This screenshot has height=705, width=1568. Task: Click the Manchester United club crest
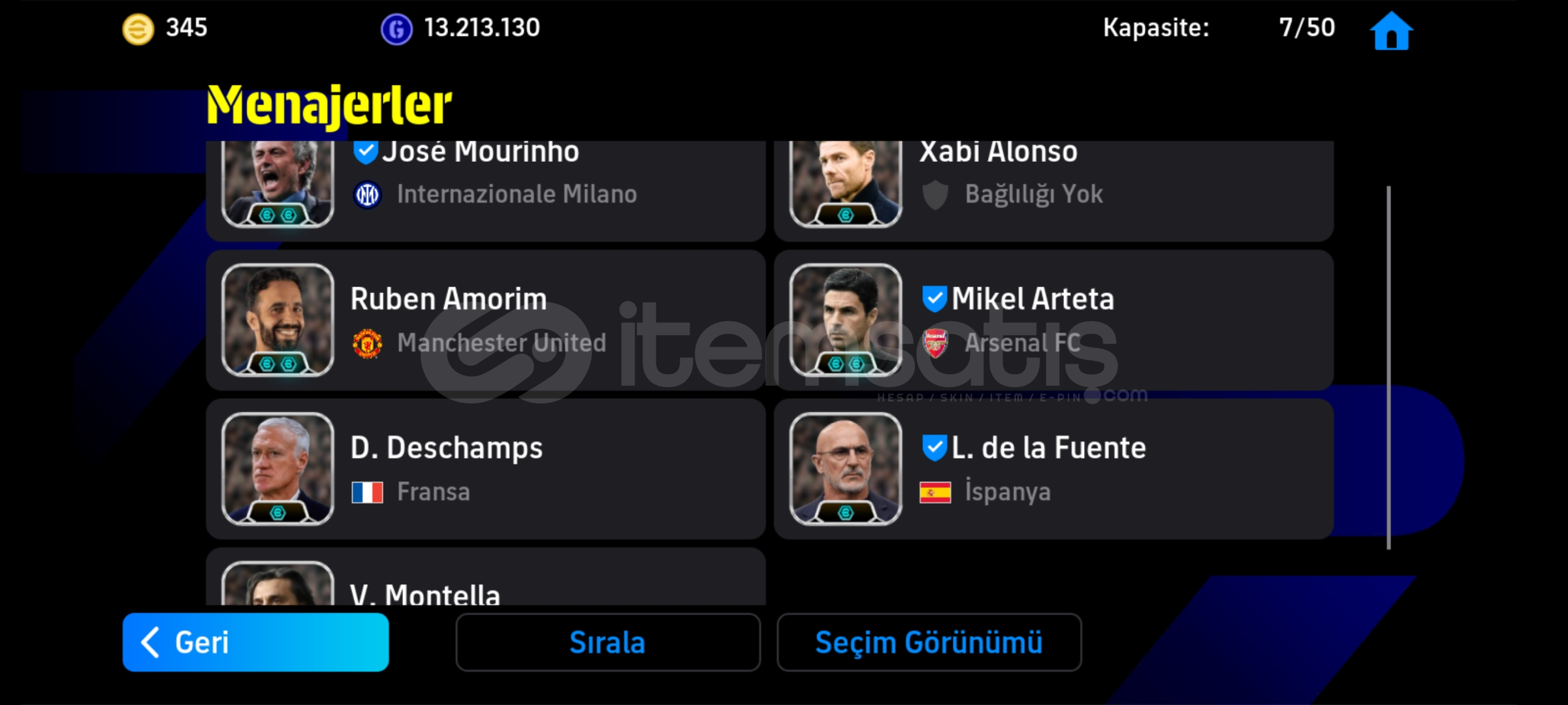click(367, 343)
